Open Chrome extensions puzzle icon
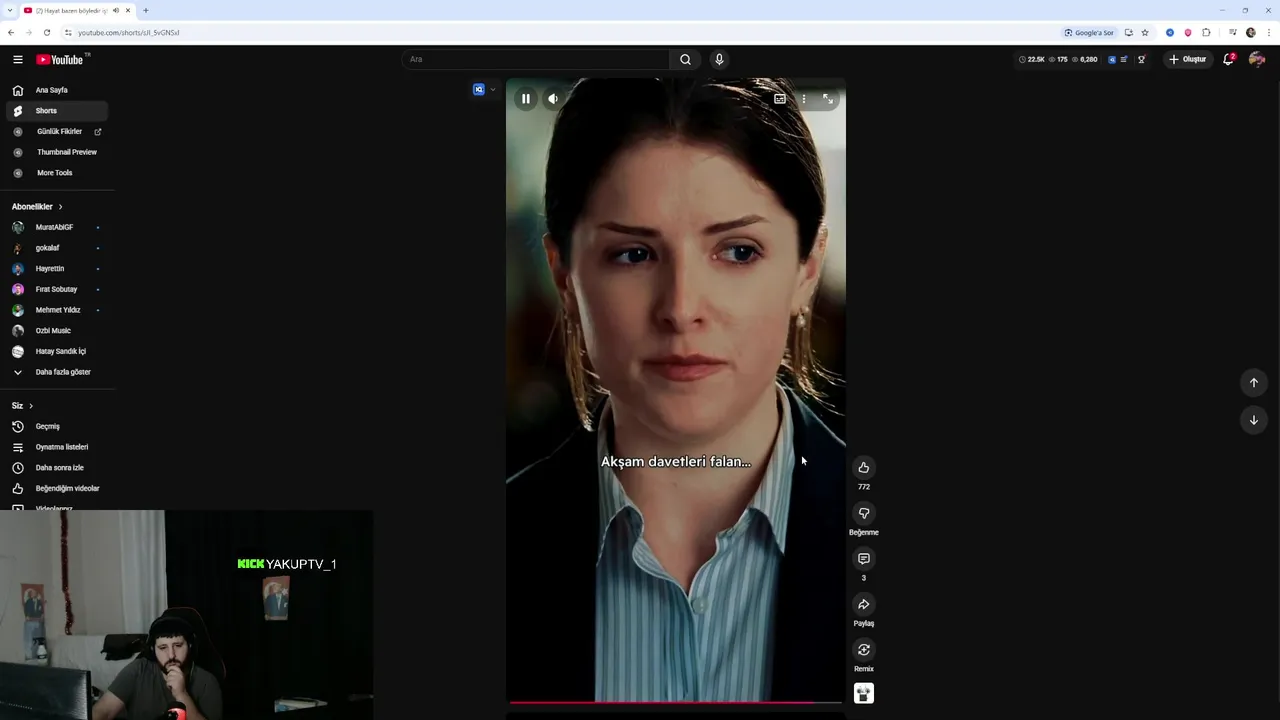 click(1206, 32)
